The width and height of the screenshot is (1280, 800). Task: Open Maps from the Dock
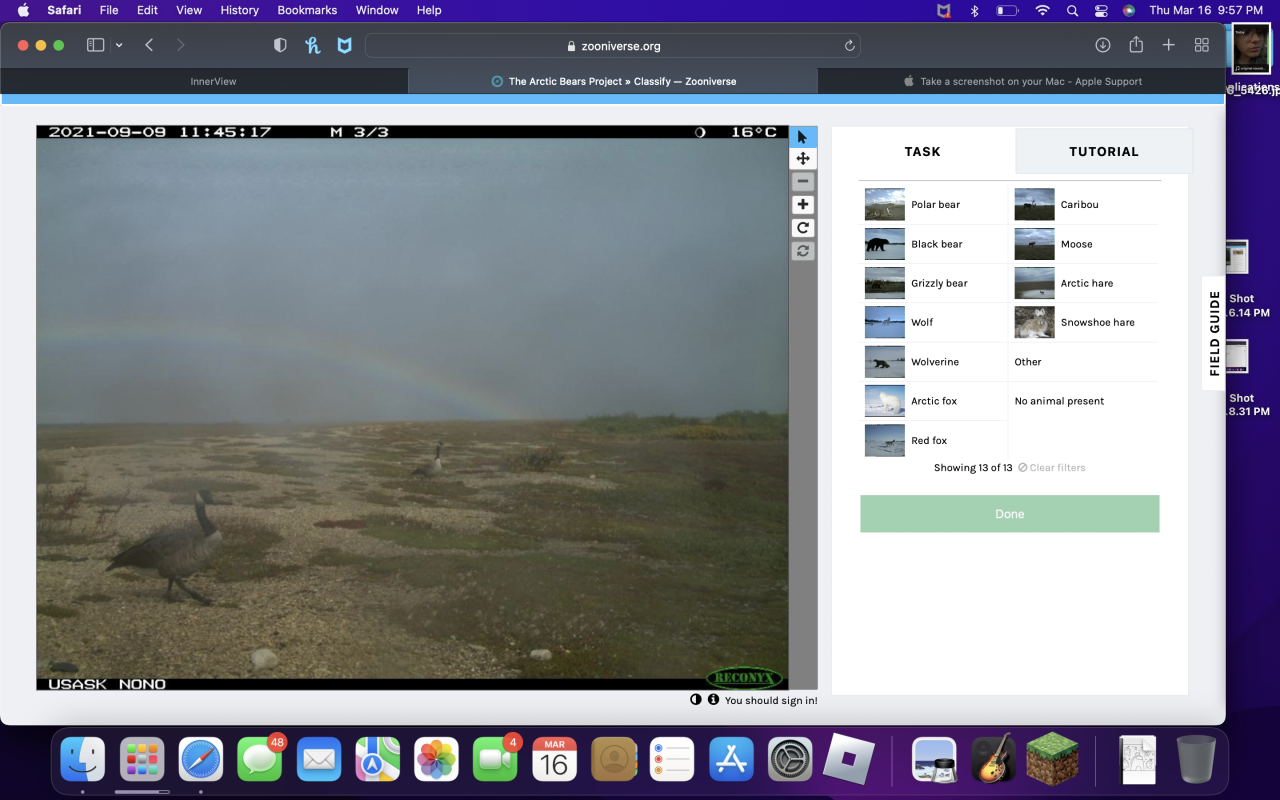pos(378,760)
